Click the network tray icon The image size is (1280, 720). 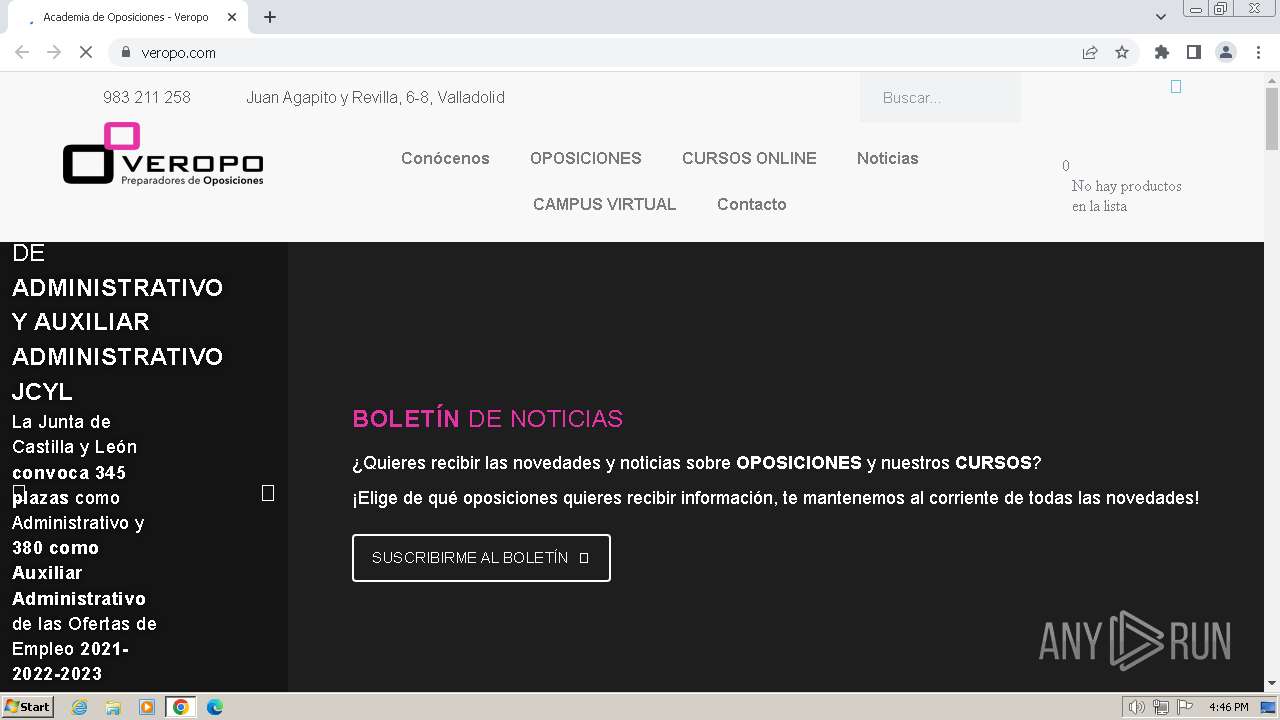(1161, 707)
